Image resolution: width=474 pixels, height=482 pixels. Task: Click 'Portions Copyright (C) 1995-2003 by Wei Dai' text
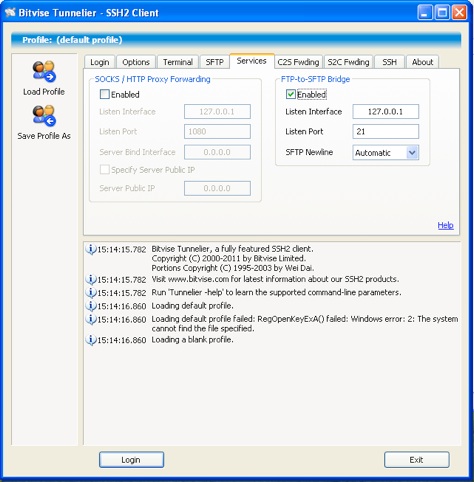coord(233,268)
